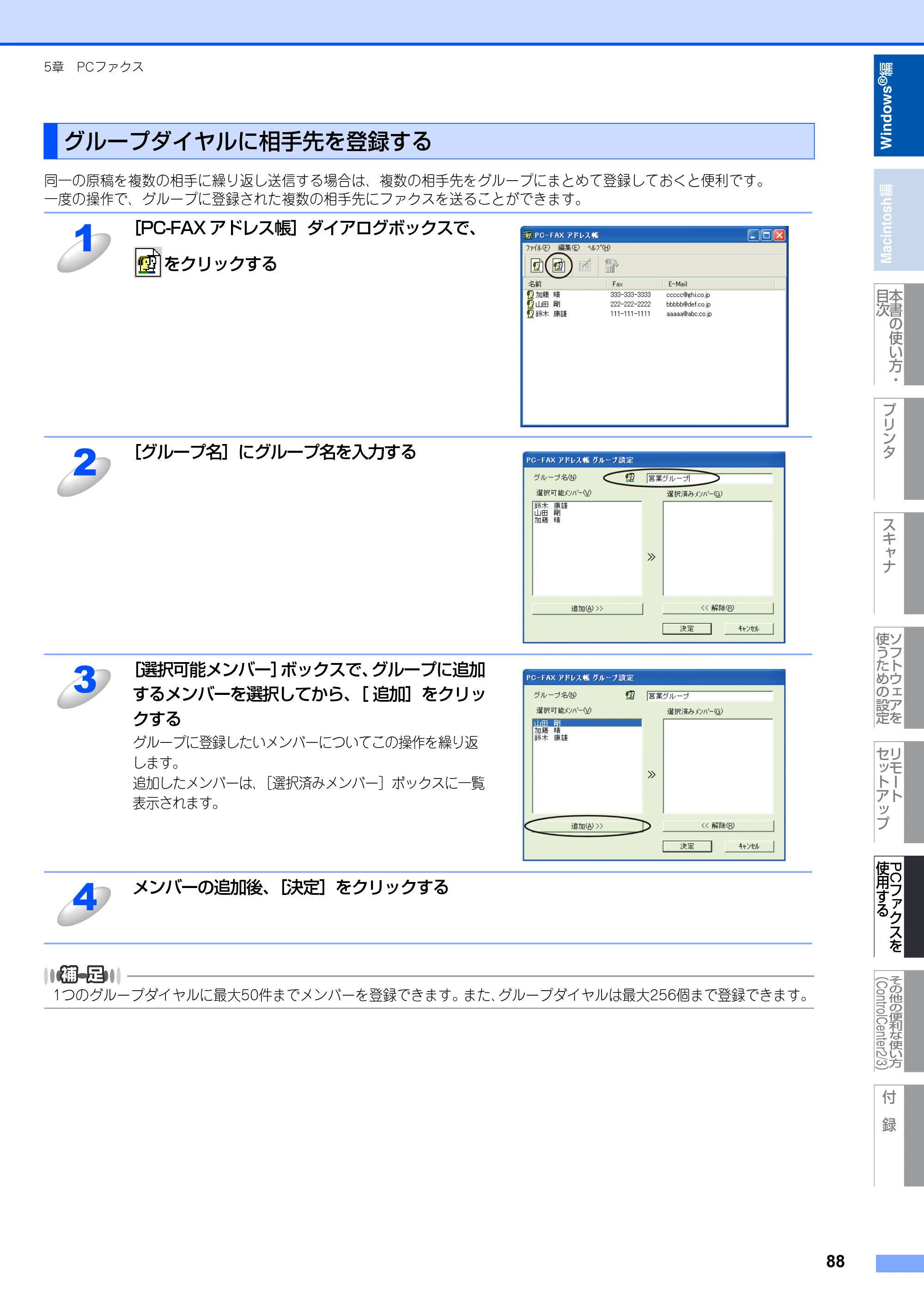The width and height of the screenshot is (924, 1308).
Task: Click the group icon image in step 1 instruction
Action: (x=148, y=262)
